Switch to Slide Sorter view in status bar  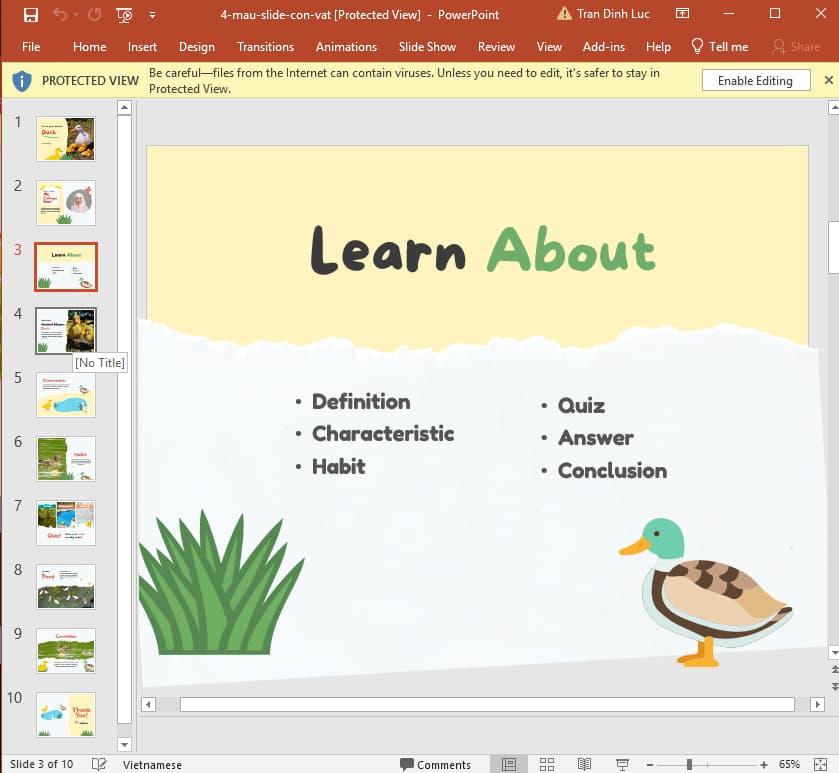[547, 764]
